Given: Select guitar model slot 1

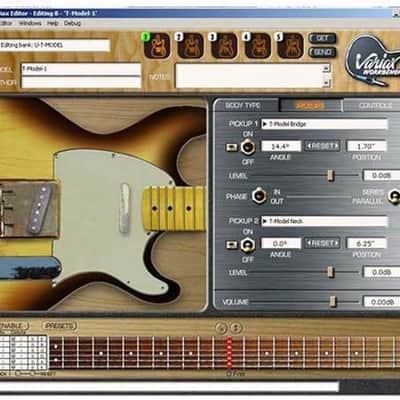Looking at the screenshot, I should click(x=157, y=46).
